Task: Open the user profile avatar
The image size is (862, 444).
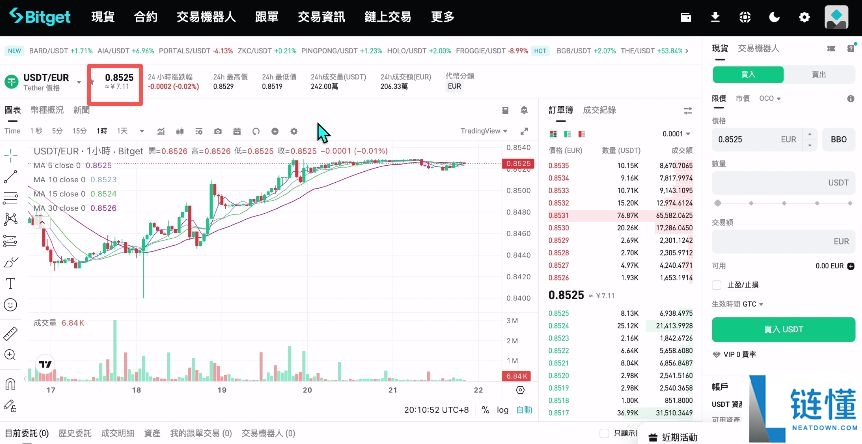Action: click(x=836, y=17)
